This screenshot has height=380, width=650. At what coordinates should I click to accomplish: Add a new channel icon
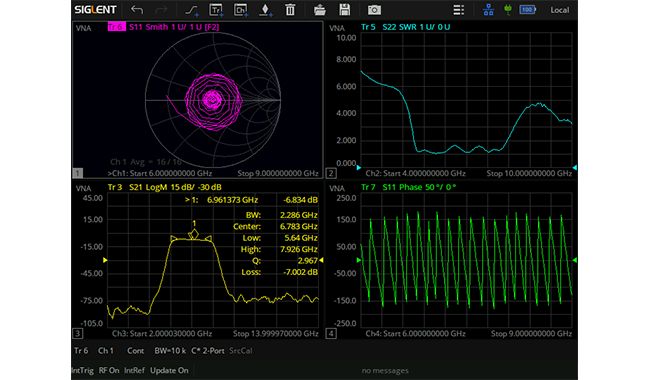(241, 10)
